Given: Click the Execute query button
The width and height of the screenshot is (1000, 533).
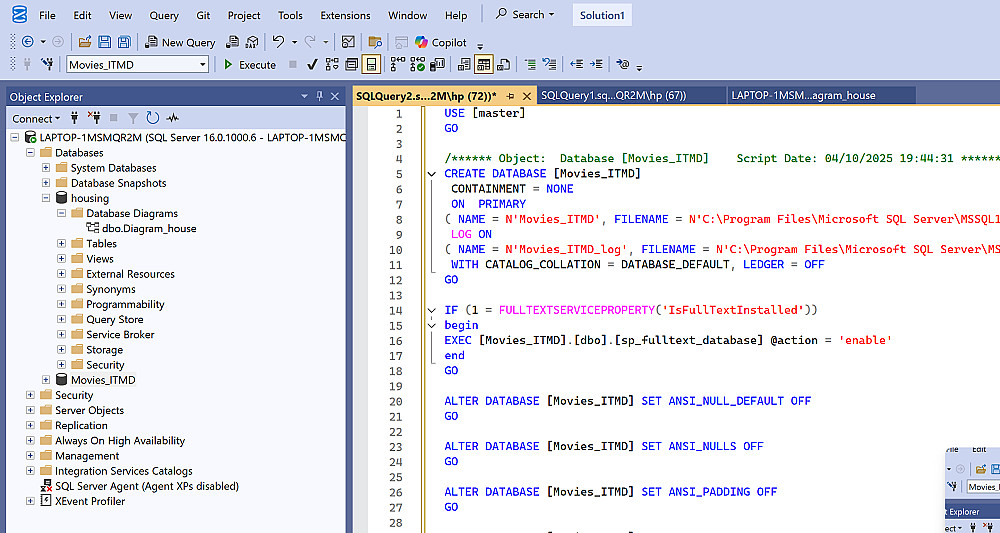Looking at the screenshot, I should click(x=249, y=65).
